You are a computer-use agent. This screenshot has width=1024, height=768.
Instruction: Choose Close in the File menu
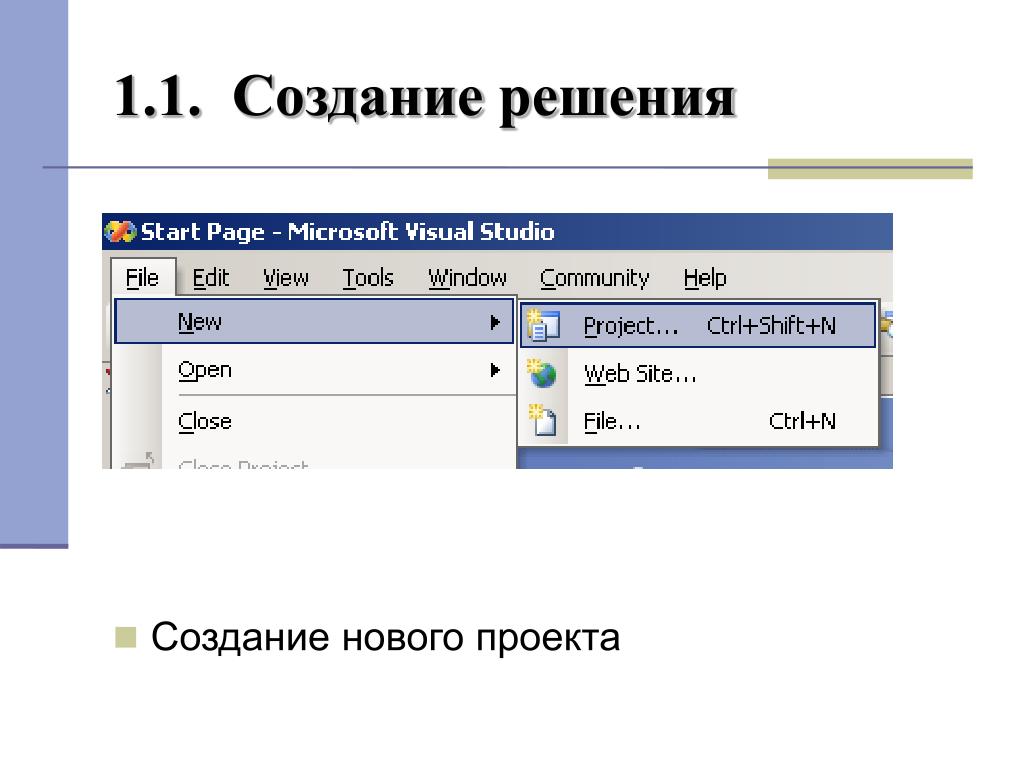(314, 421)
